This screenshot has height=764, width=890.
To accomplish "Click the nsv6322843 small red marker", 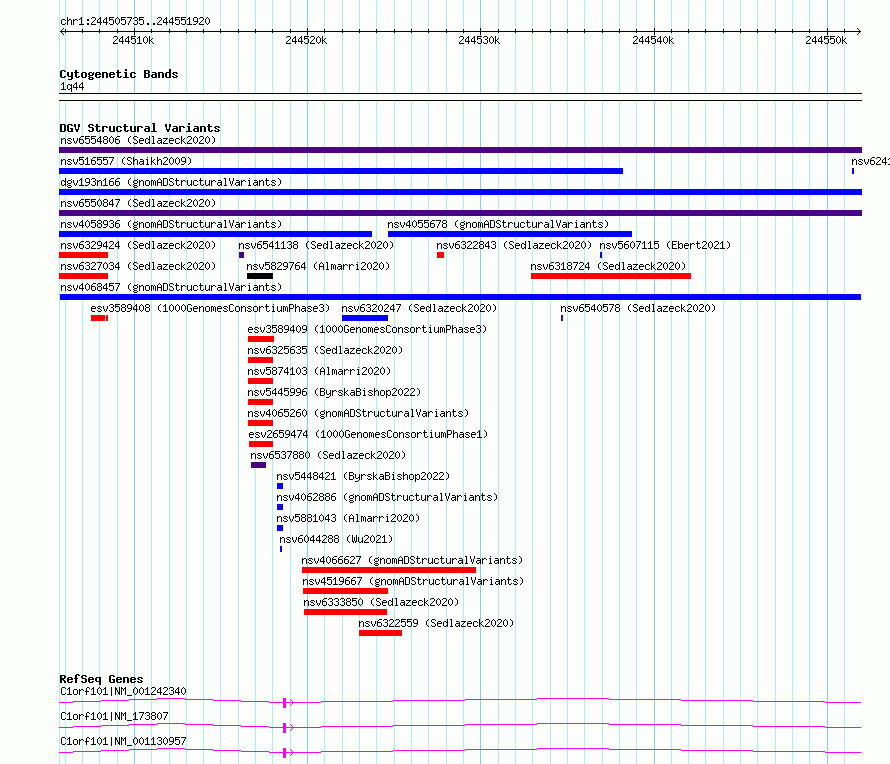I will (x=440, y=255).
